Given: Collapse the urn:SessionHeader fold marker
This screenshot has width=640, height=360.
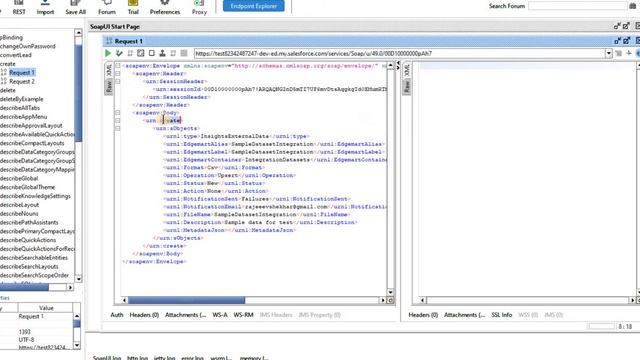Looking at the screenshot, I should point(118,81).
